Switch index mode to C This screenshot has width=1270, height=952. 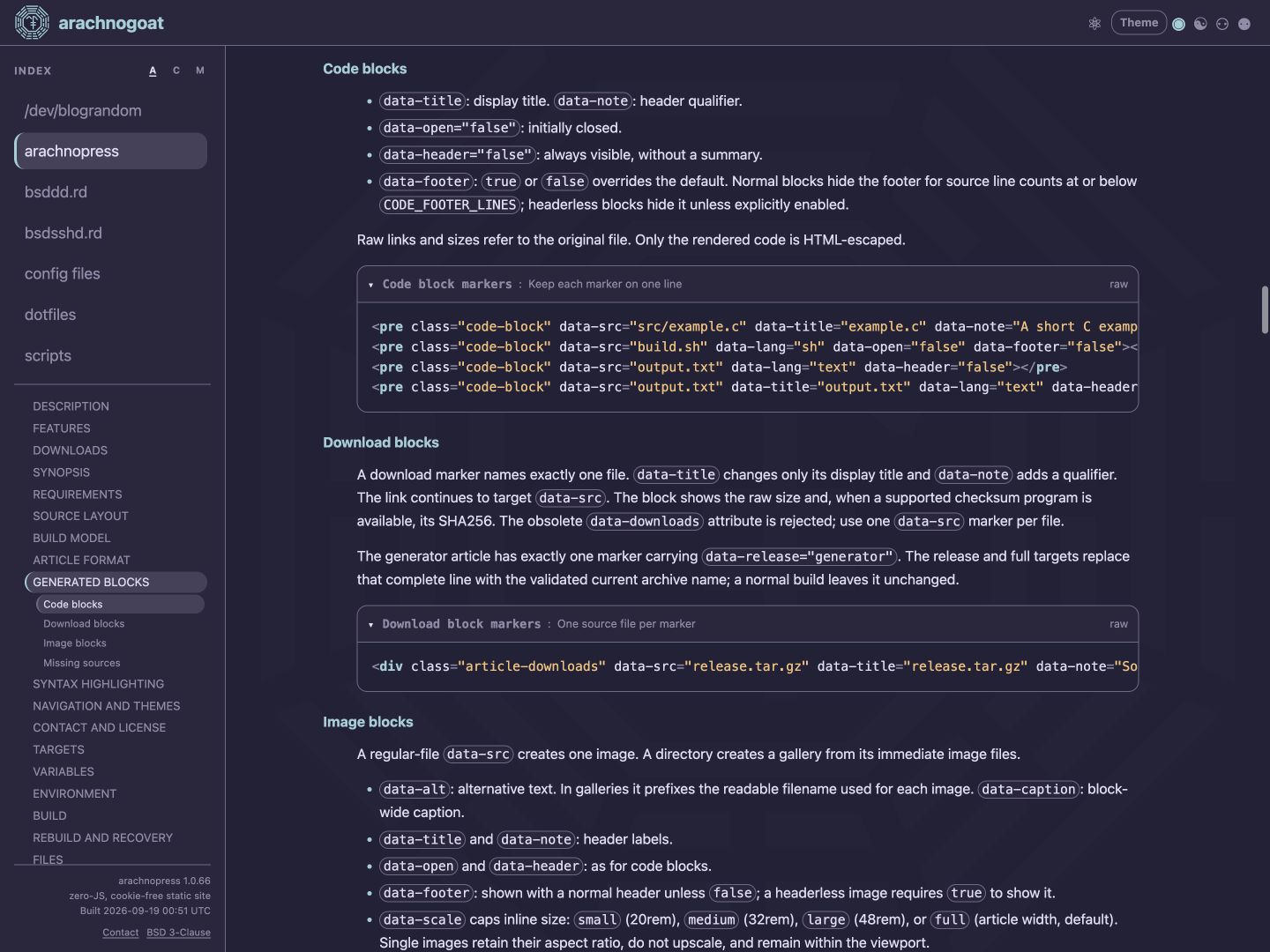click(x=176, y=71)
